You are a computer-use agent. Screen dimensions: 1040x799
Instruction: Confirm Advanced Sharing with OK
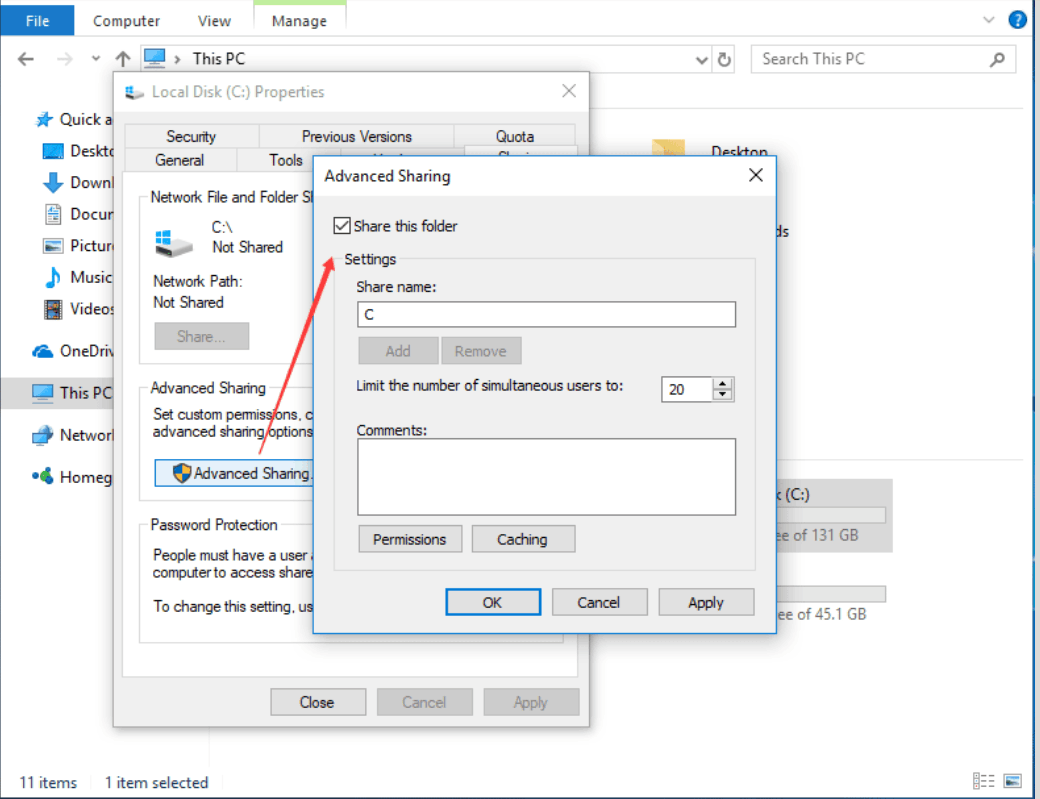pos(493,602)
